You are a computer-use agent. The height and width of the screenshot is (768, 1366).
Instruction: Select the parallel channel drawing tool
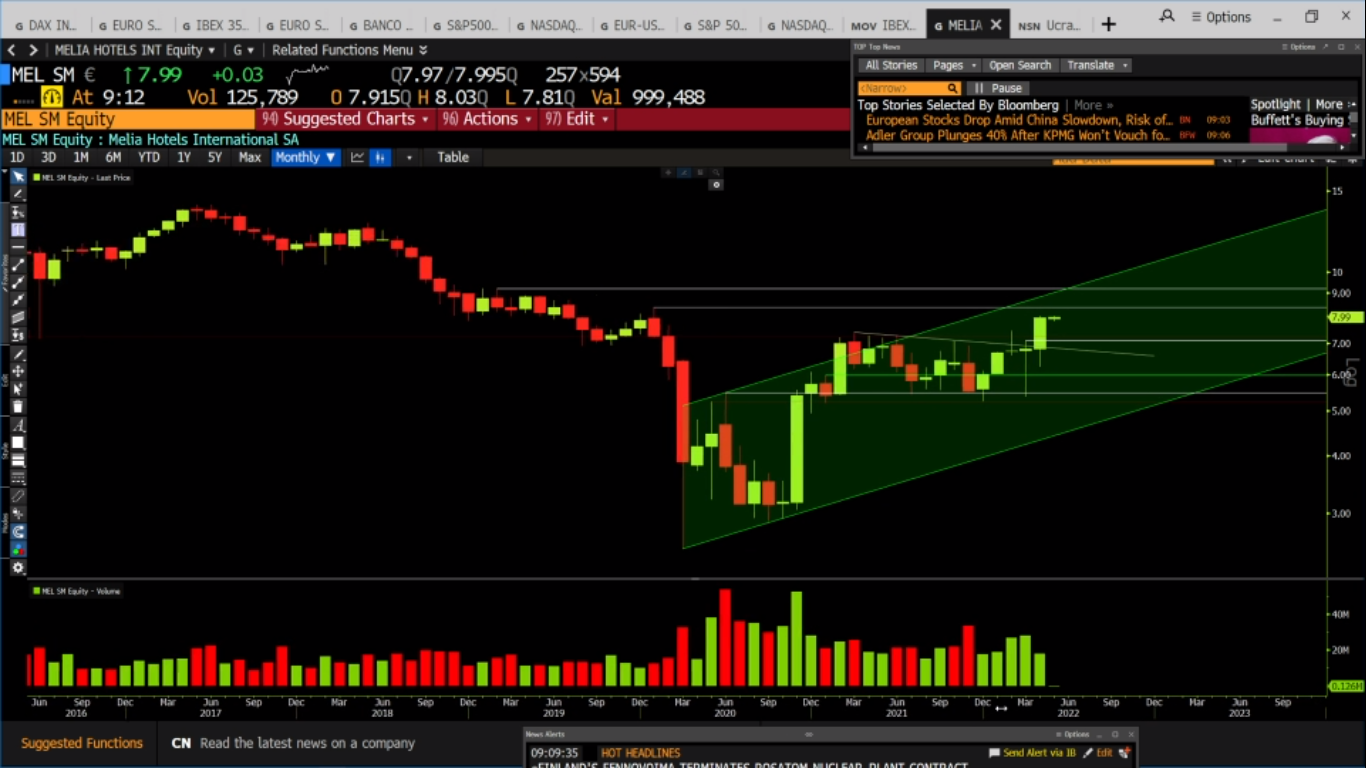tap(18, 318)
